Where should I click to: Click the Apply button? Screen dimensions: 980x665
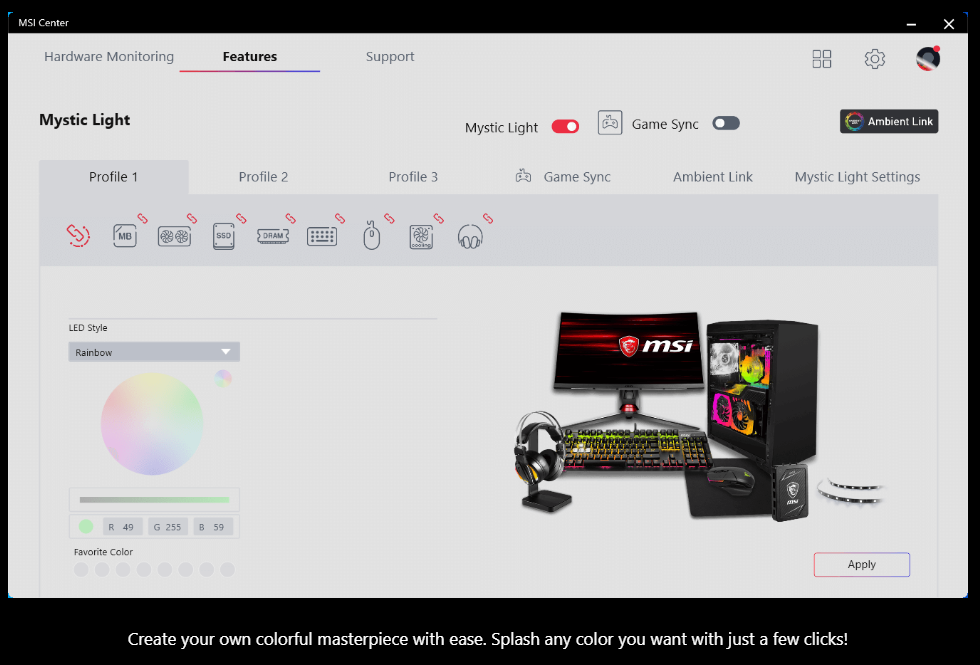(x=862, y=564)
